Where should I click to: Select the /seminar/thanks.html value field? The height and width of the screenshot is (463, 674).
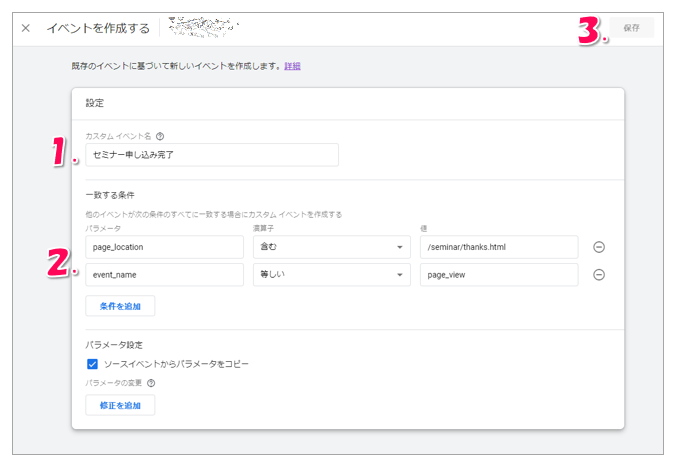498,247
